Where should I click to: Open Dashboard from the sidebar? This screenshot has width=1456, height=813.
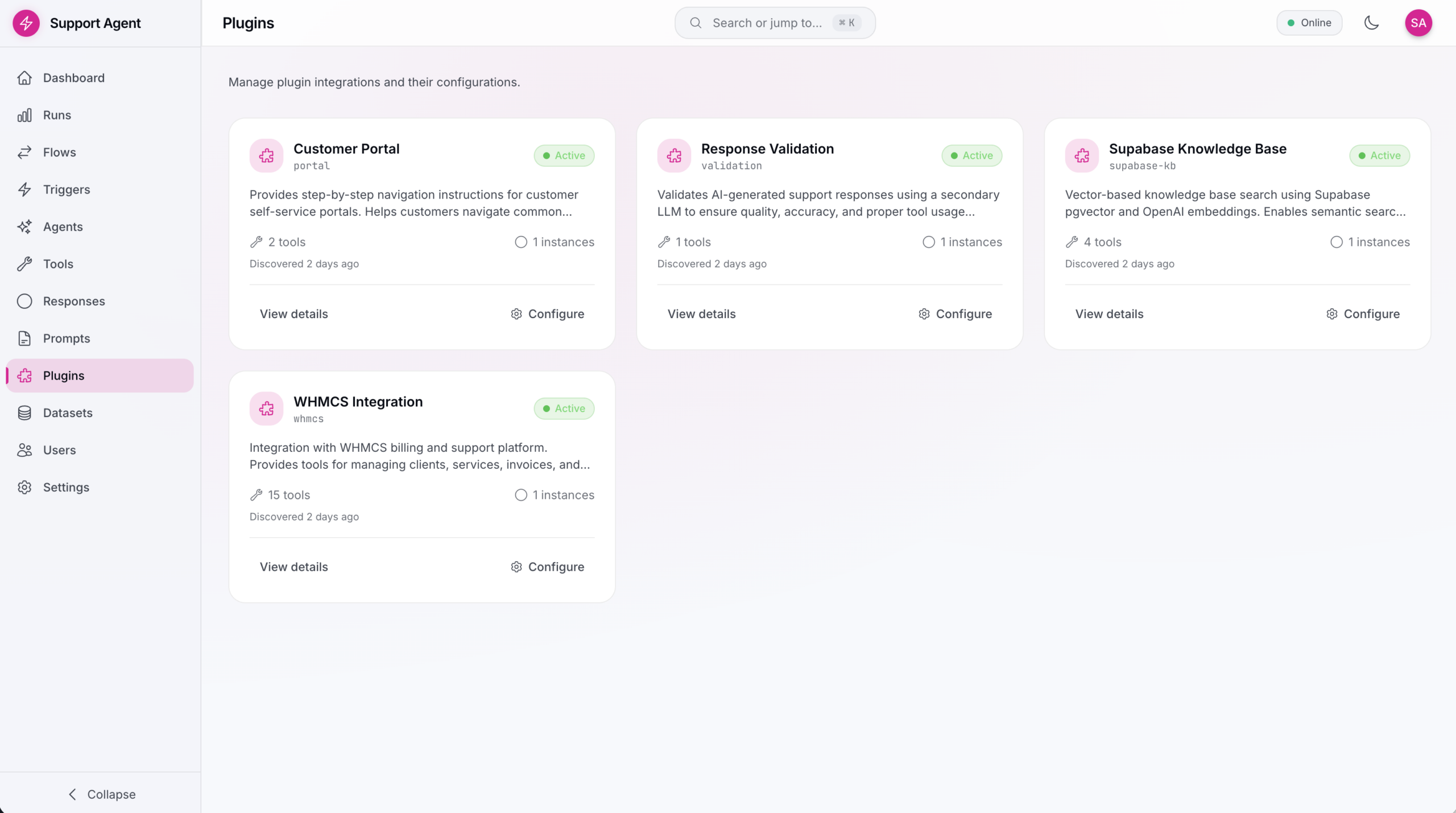pos(100,78)
